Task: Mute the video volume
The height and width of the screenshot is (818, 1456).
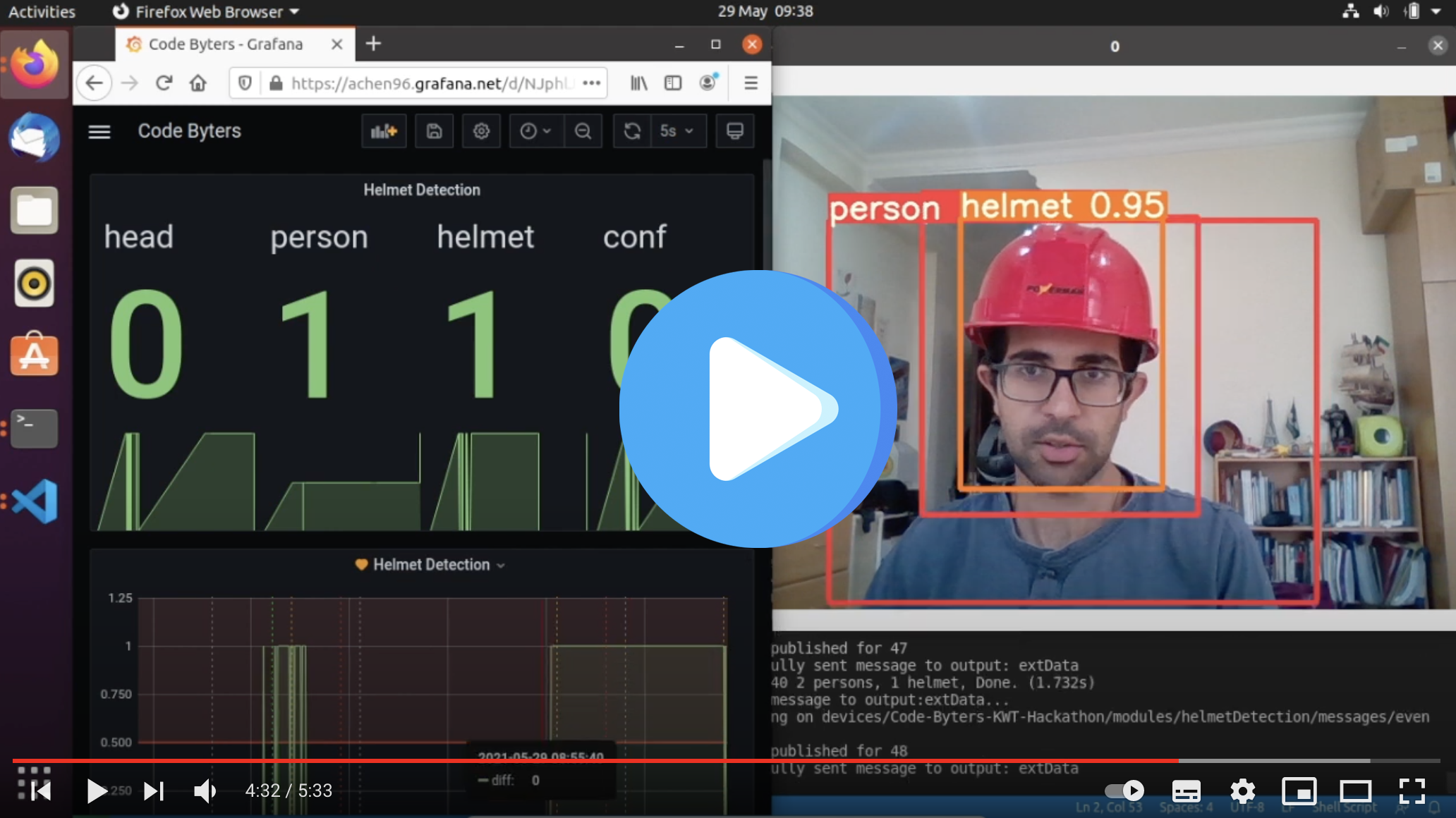Action: pyautogui.click(x=205, y=791)
